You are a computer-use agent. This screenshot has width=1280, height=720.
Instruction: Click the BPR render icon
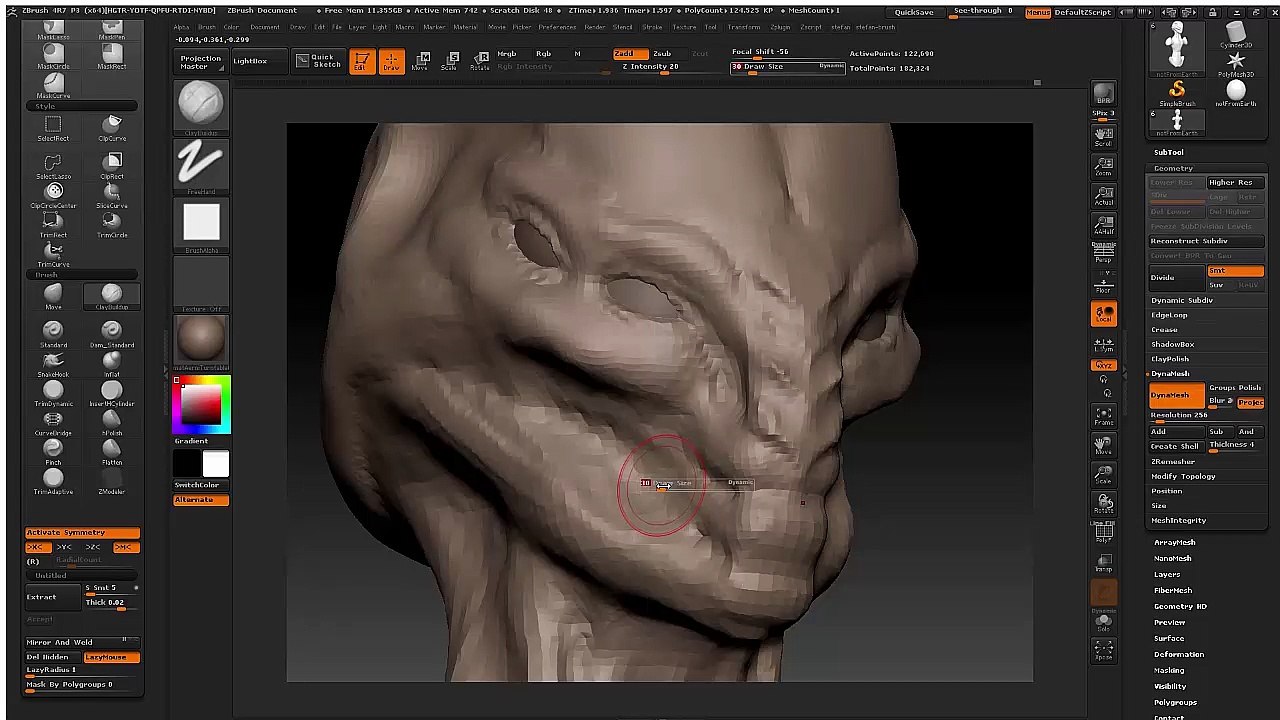tap(1103, 93)
